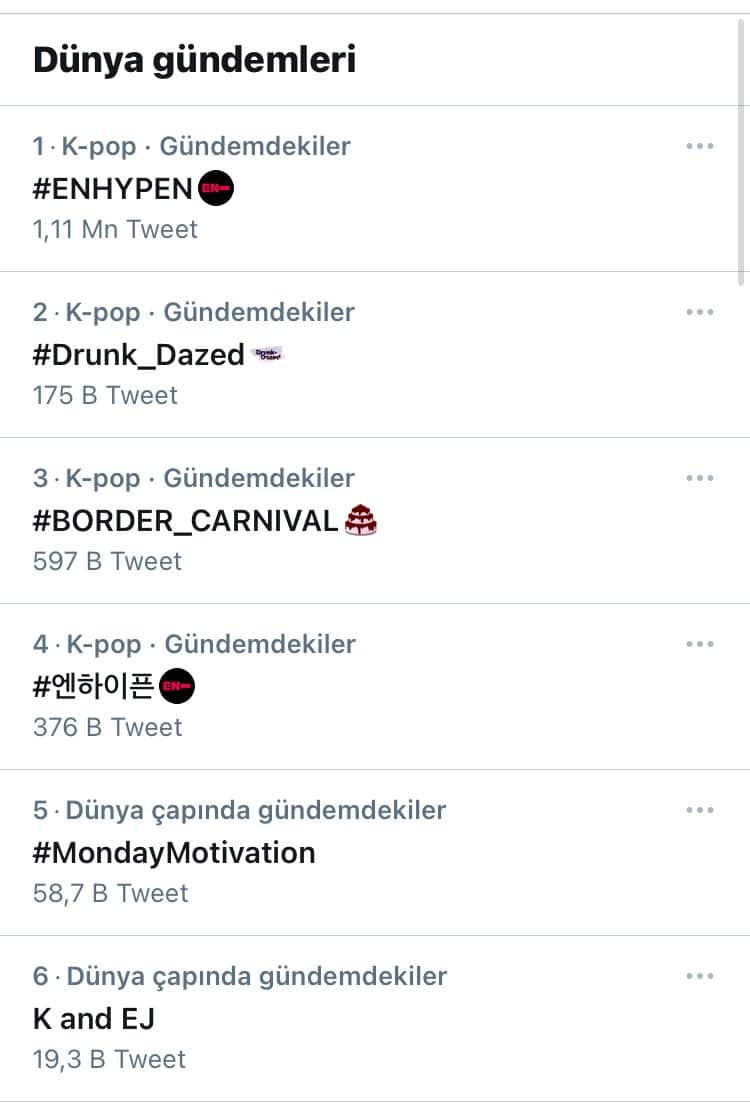
Task: Open more options for #MondayMotivation trend
Action: tap(699, 810)
